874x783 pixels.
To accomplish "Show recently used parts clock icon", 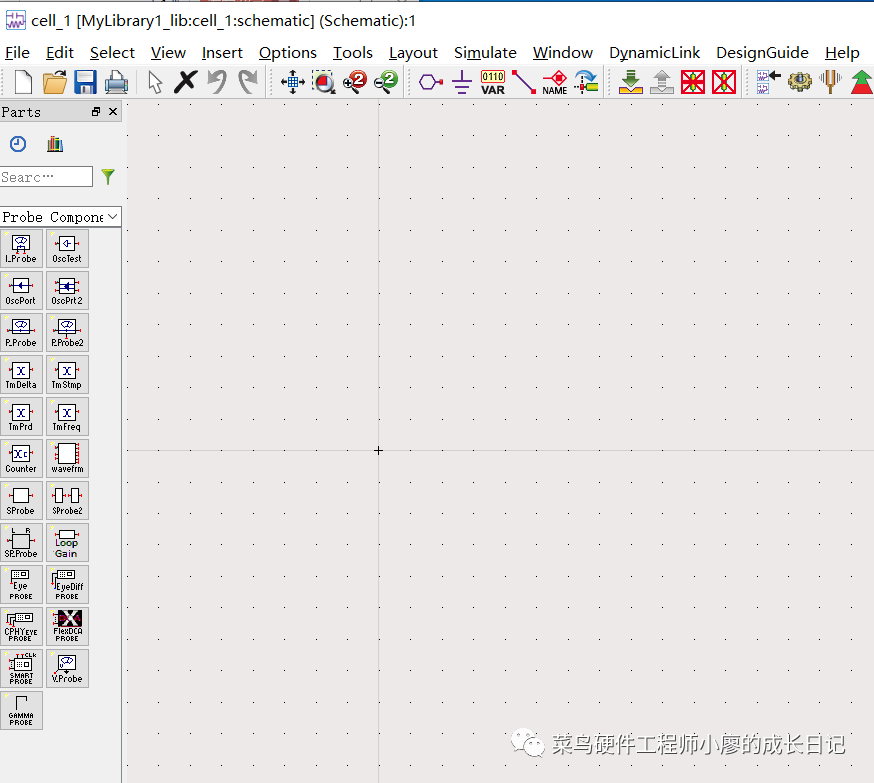I will (18, 144).
